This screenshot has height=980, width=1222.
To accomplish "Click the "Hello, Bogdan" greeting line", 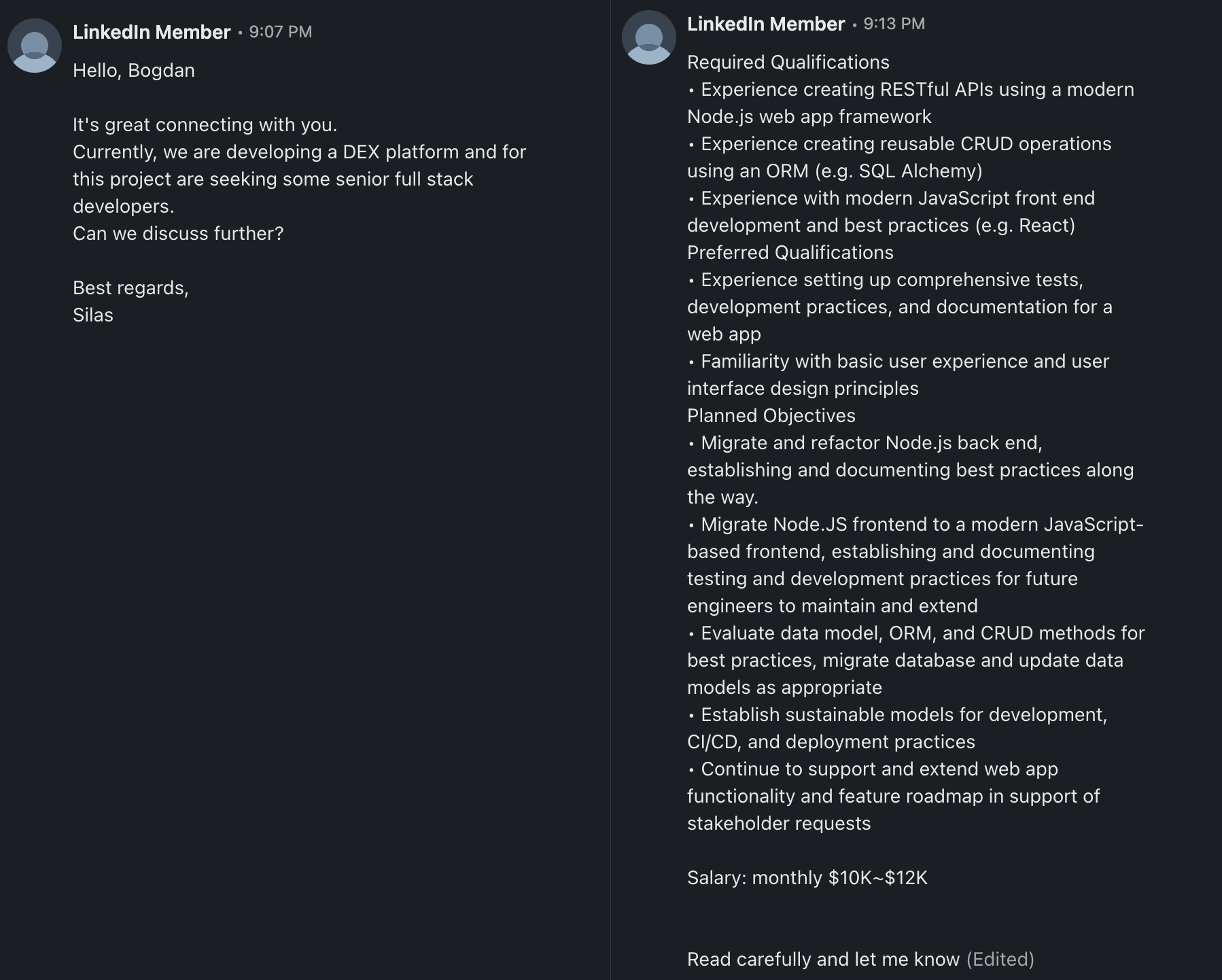I will [x=134, y=71].
